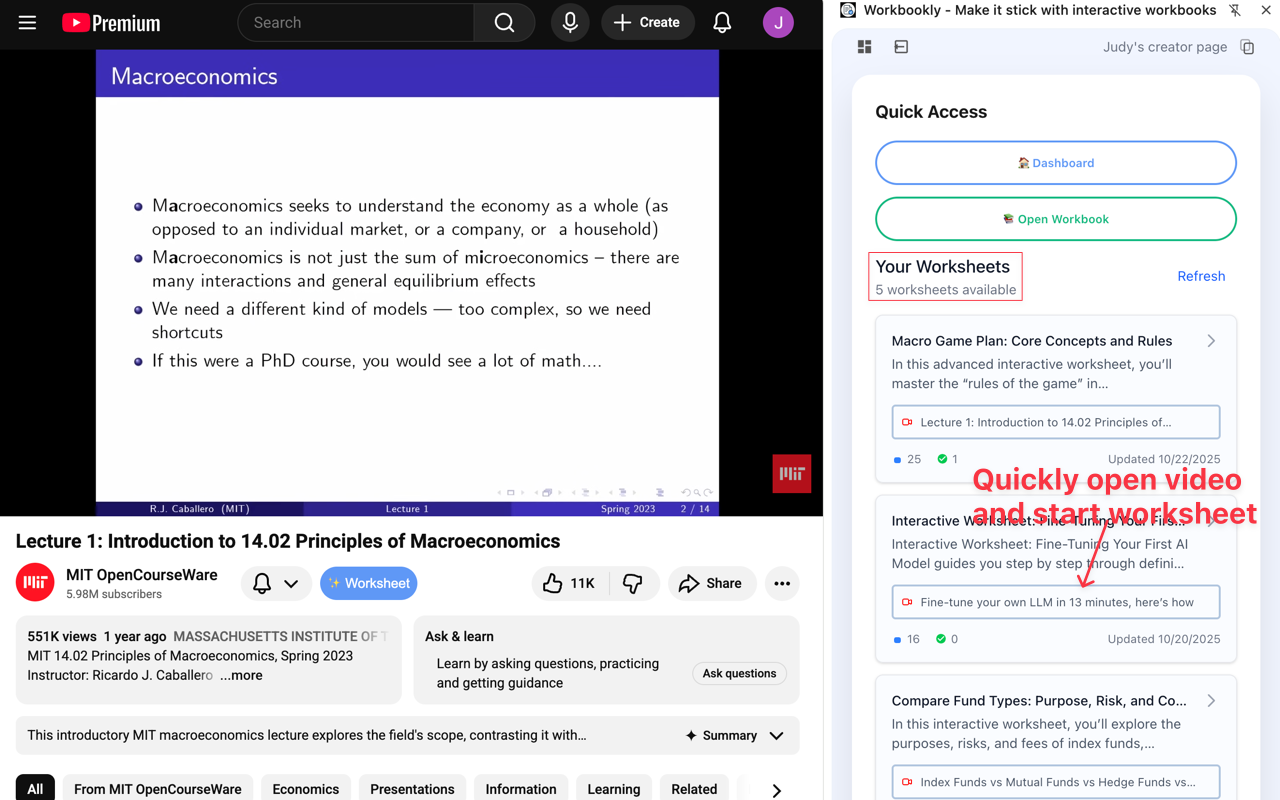Expand the AI Summary dropdown
The width and height of the screenshot is (1280, 800).
[x=735, y=736]
